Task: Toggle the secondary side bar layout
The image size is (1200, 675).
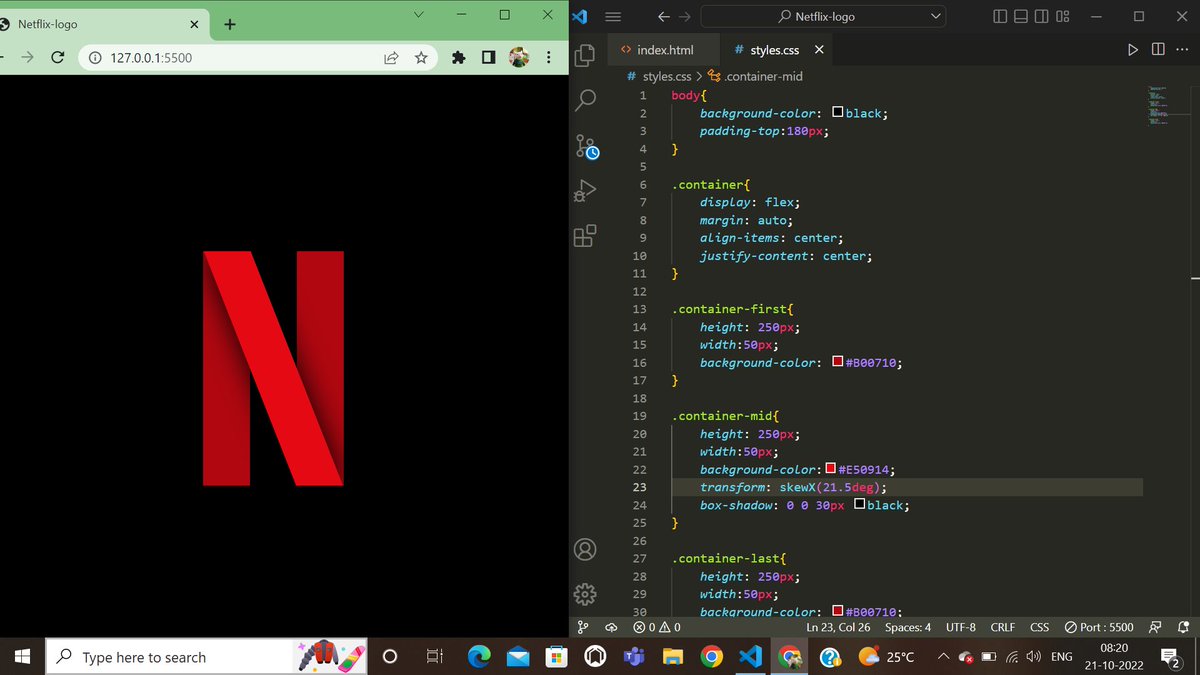Action: (x=1042, y=16)
